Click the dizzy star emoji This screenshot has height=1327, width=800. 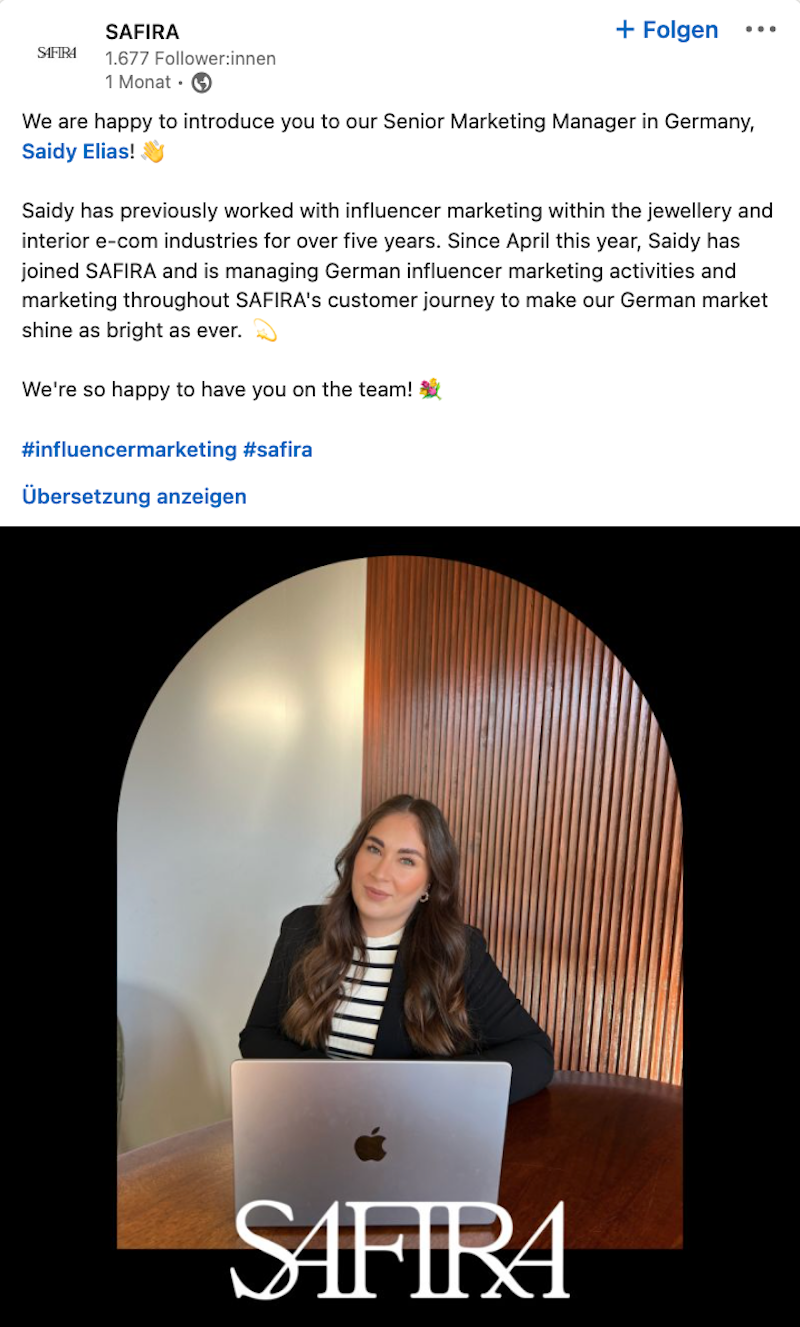pos(265,331)
